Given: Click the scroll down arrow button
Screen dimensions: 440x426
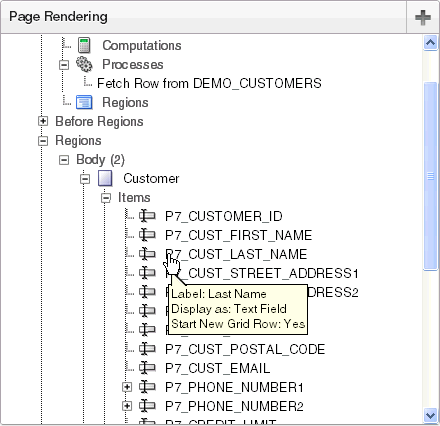Looking at the screenshot, I should click(x=430, y=415).
